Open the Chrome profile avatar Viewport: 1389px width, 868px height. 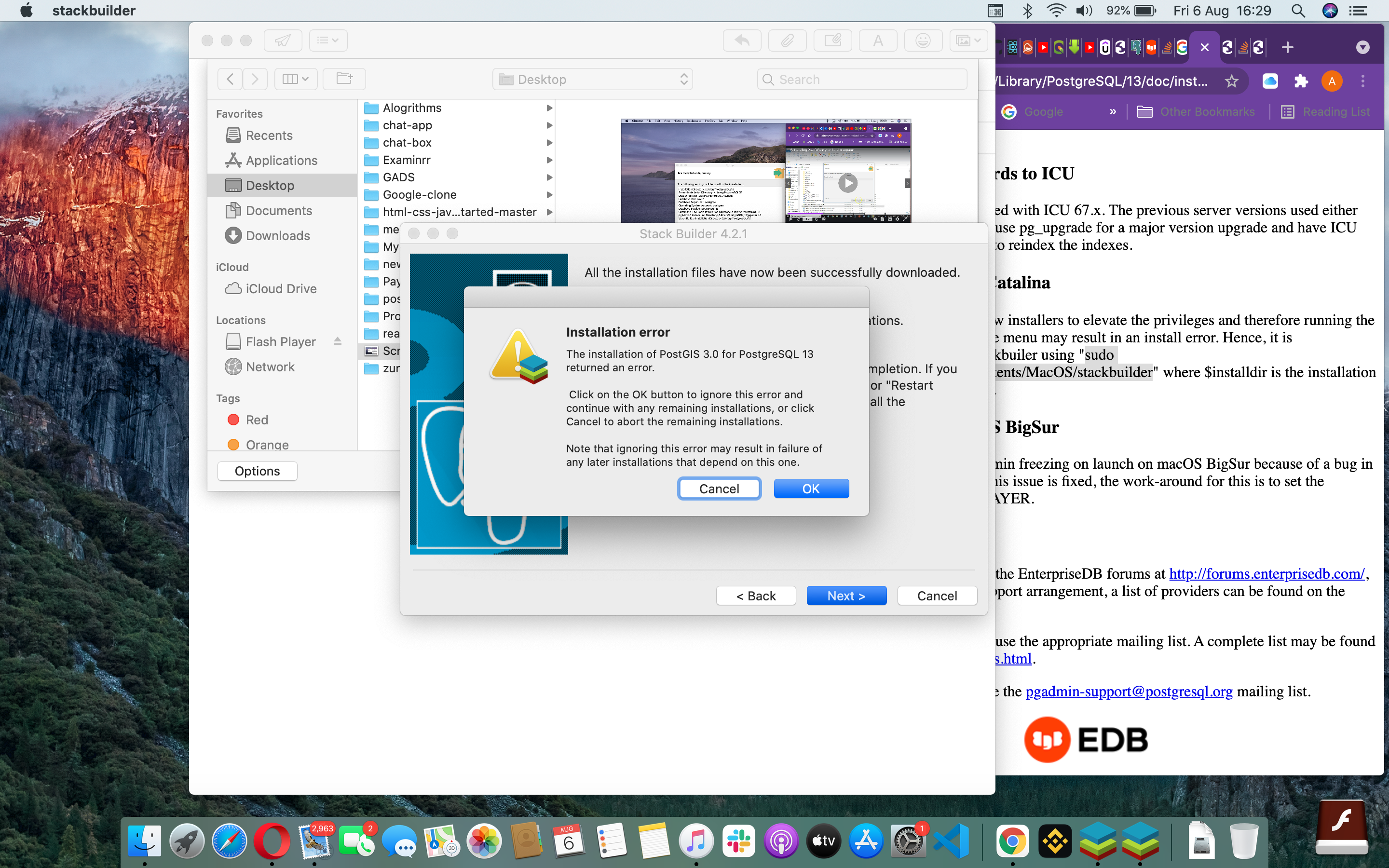click(x=1332, y=81)
